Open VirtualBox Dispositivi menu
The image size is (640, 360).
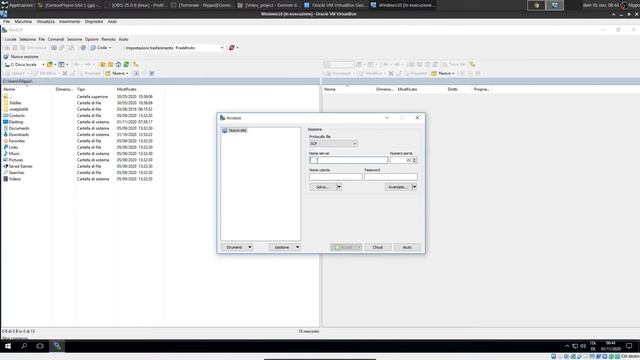click(x=94, y=22)
